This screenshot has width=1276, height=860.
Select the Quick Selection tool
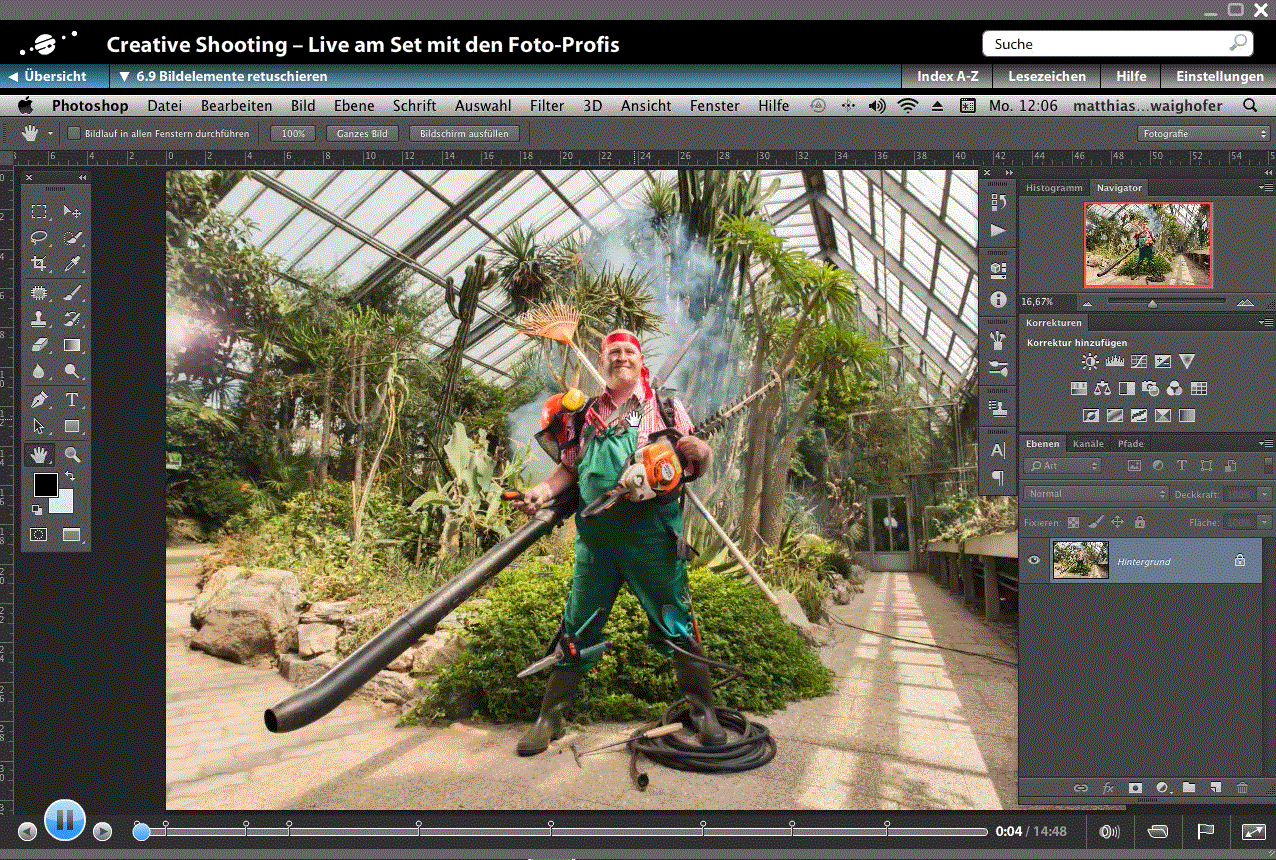pyautogui.click(x=72, y=237)
